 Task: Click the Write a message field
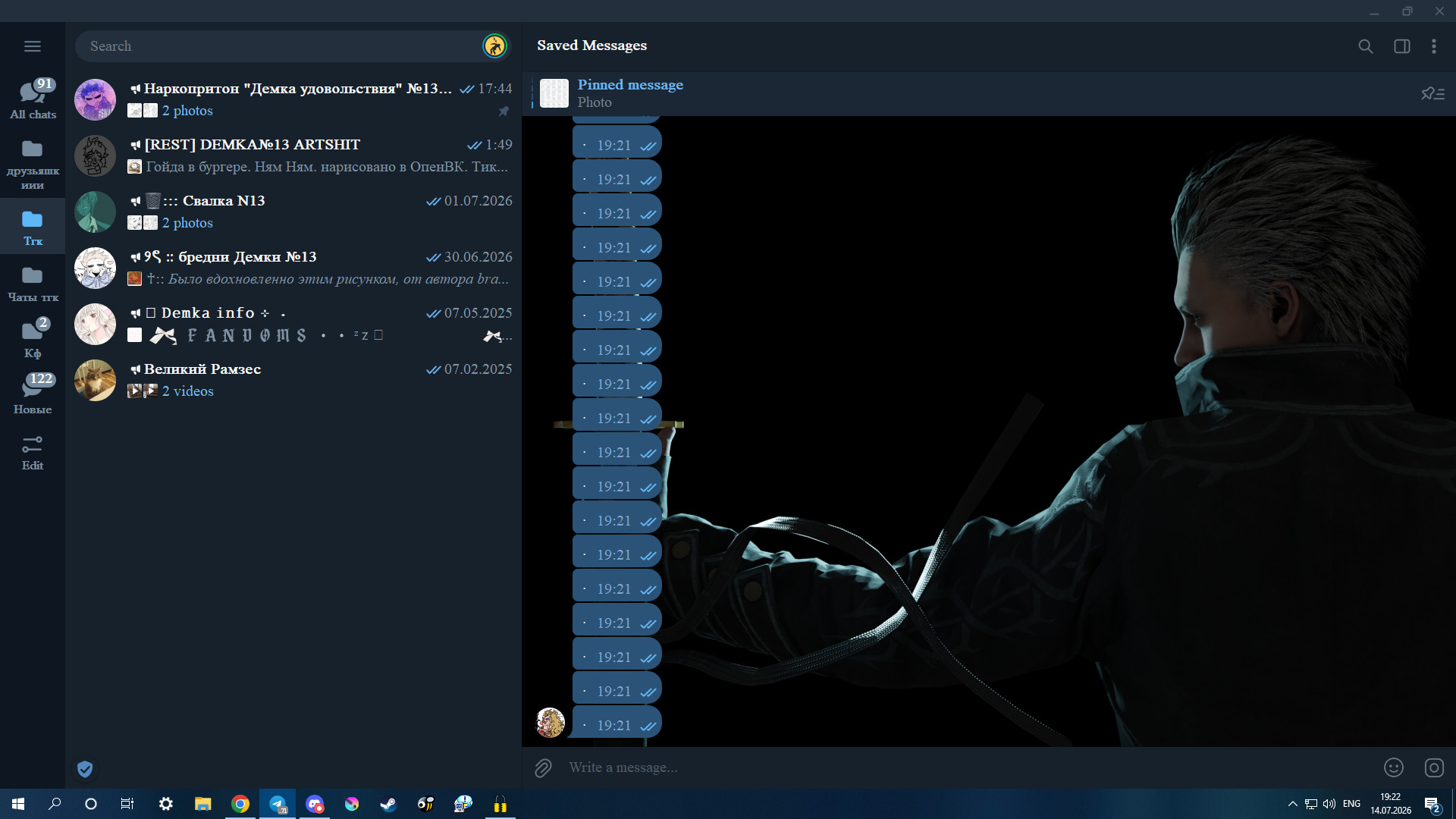tap(971, 767)
